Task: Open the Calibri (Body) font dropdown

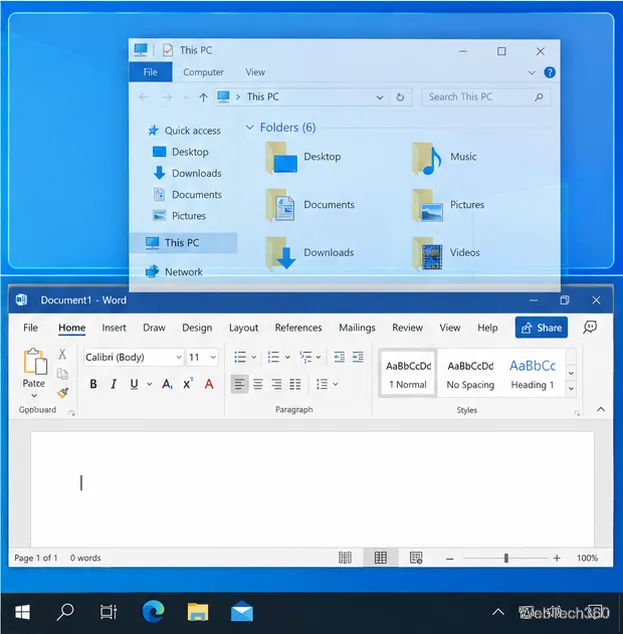Action: [x=134, y=357]
